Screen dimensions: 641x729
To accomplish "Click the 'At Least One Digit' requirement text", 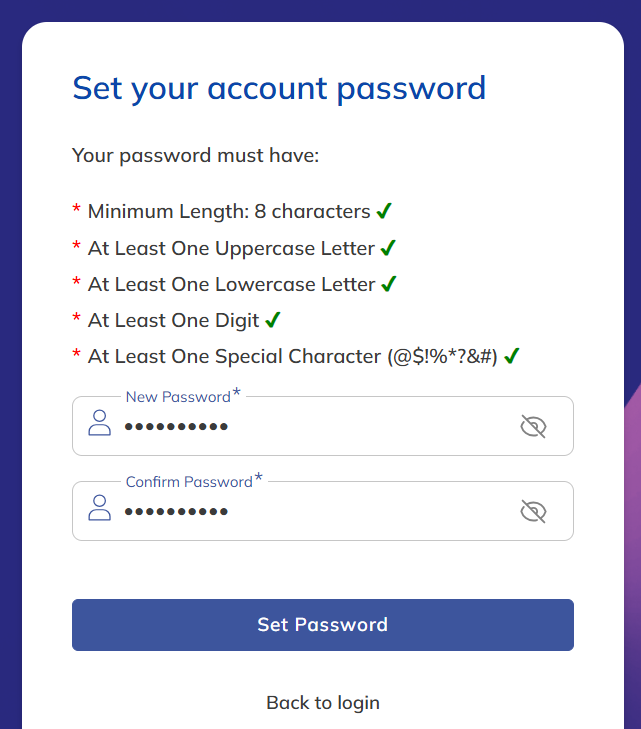I will pos(173,320).
